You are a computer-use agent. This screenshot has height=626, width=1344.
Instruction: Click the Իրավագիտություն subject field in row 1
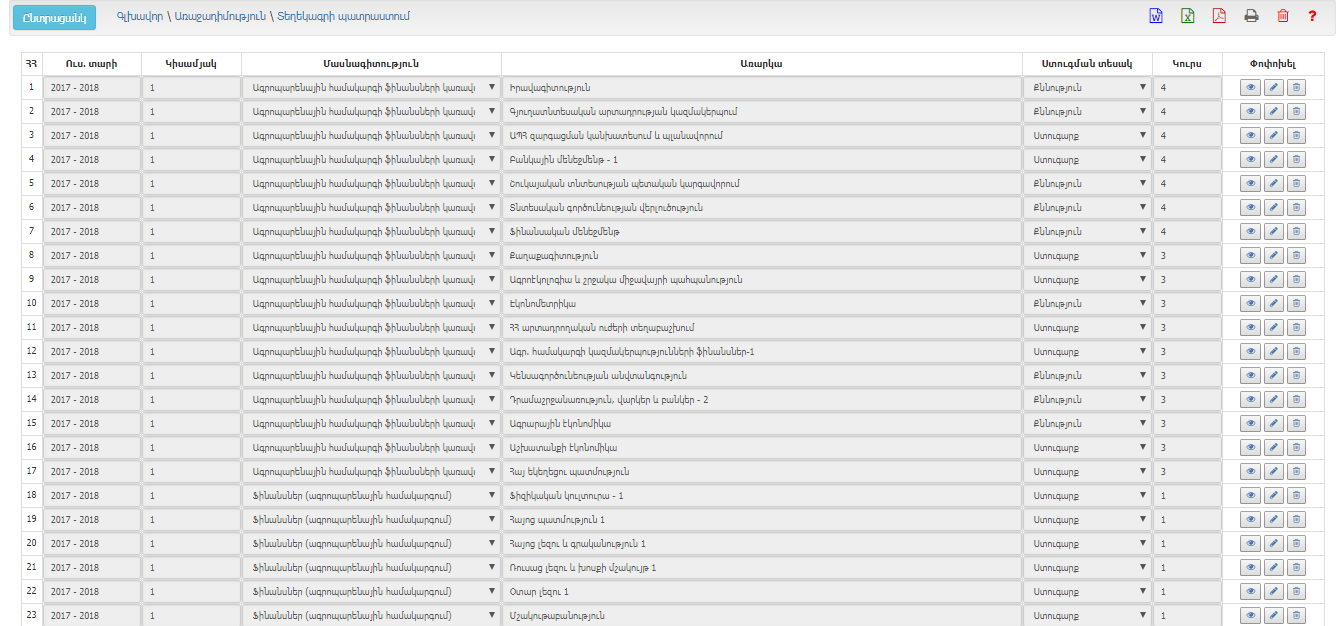click(x=760, y=87)
